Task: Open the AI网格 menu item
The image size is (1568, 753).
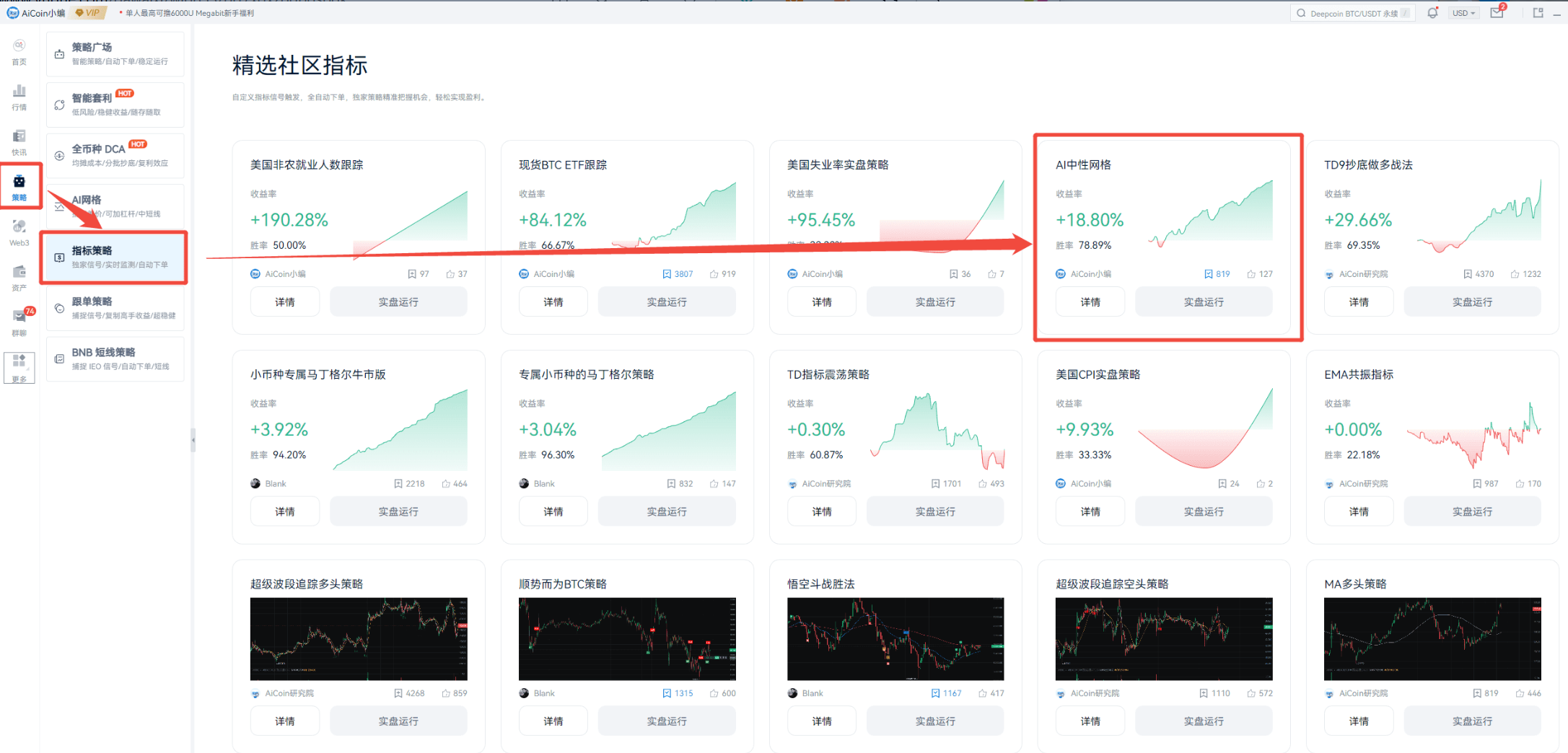Action: 115,206
